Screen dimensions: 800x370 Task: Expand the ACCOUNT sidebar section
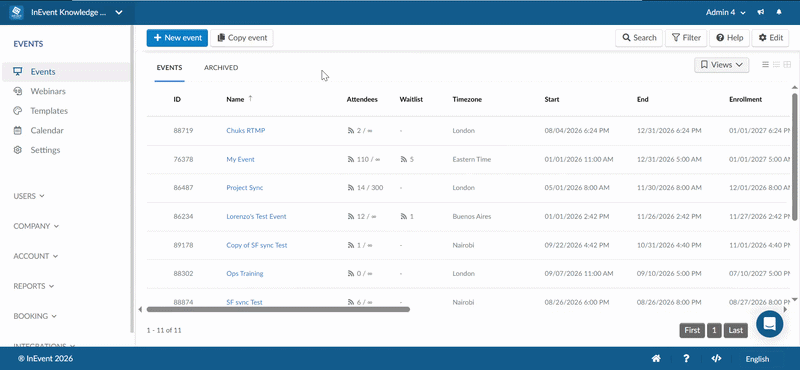(x=36, y=256)
